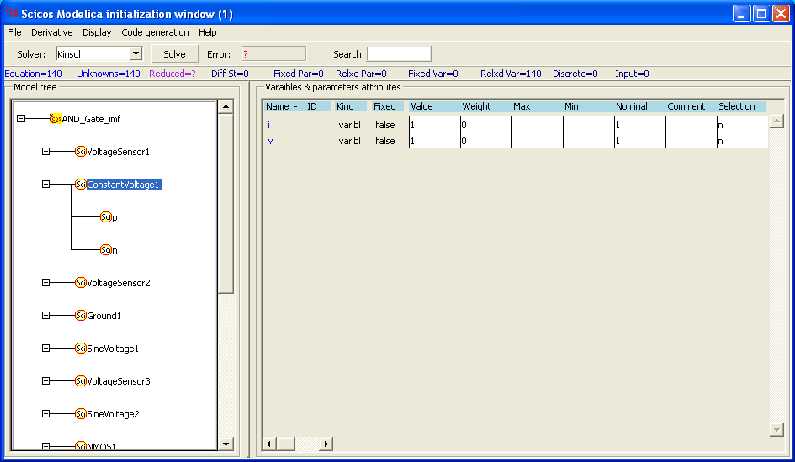Click the Solve button
This screenshot has height=462, width=795.
174,54
